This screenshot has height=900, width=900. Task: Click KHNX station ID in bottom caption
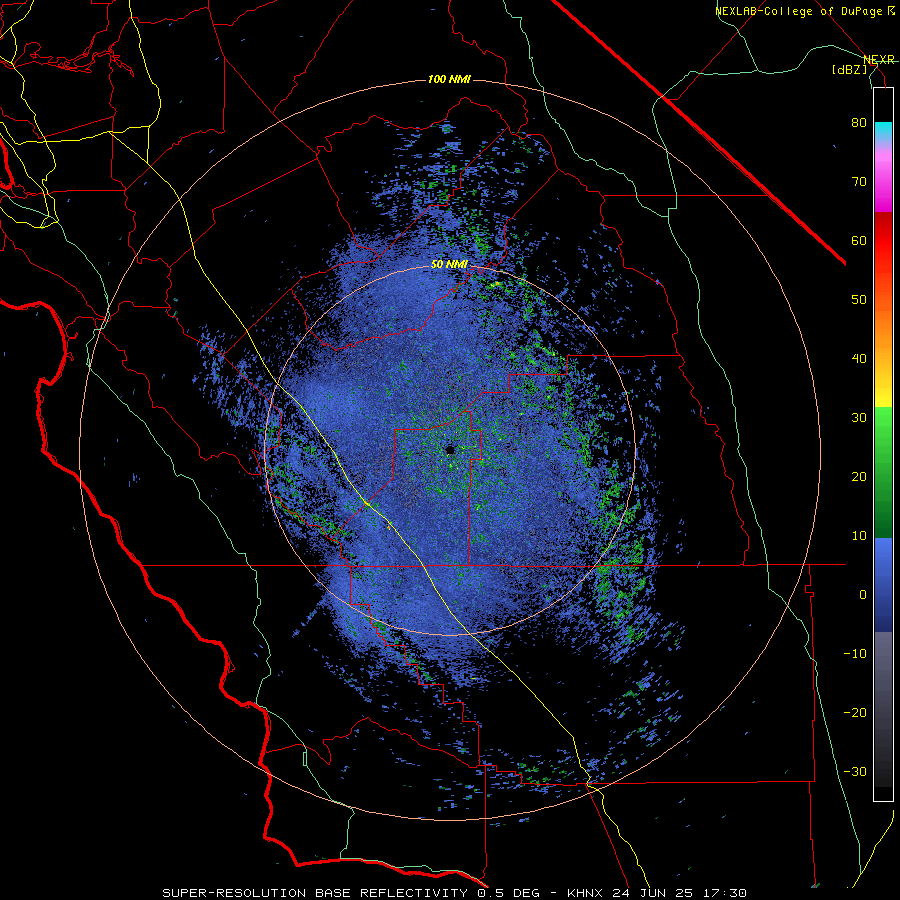584,893
